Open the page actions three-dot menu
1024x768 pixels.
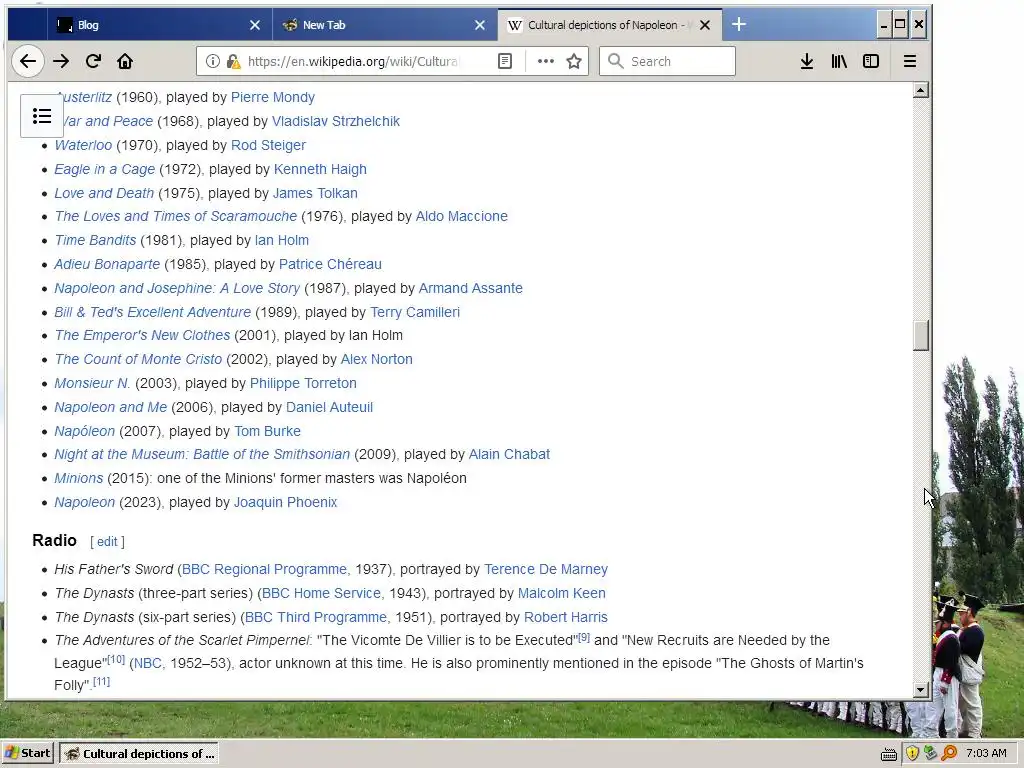click(545, 61)
